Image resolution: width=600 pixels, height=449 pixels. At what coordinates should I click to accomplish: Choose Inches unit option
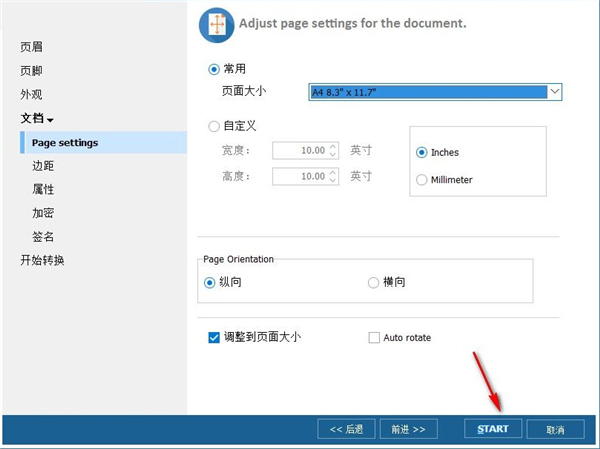pyautogui.click(x=421, y=152)
